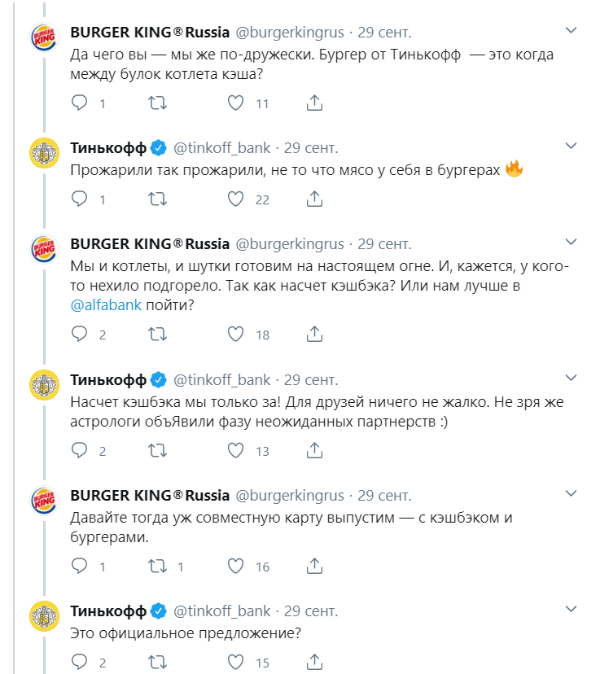This screenshot has height=674, width=600.
Task: Retweet Tinkoff's "Прожарили так прожарили" tweet
Action: 157,200
